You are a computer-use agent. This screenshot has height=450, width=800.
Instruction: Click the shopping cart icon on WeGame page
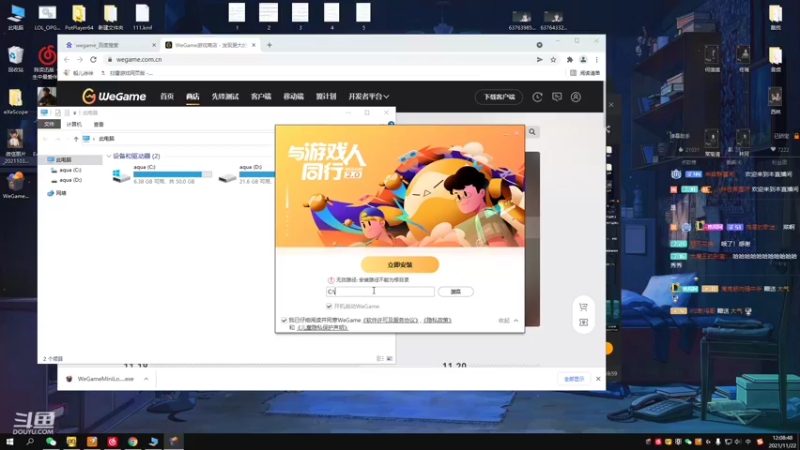coord(583,307)
